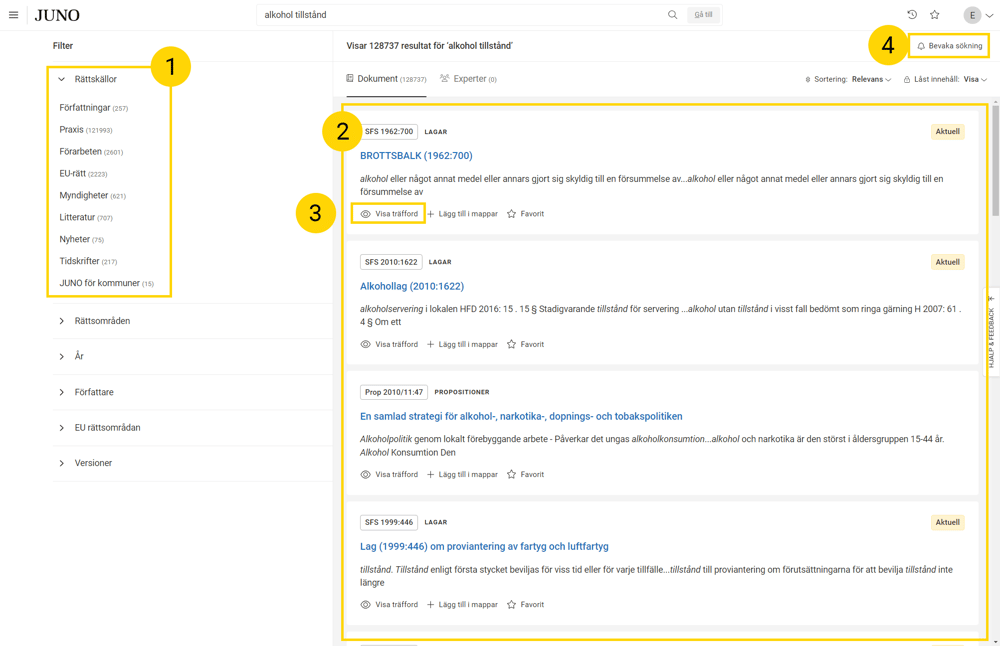Screen dimensions: 1000x646
Task: Mark En samlad strategi as Favorit
Action: 526,474
